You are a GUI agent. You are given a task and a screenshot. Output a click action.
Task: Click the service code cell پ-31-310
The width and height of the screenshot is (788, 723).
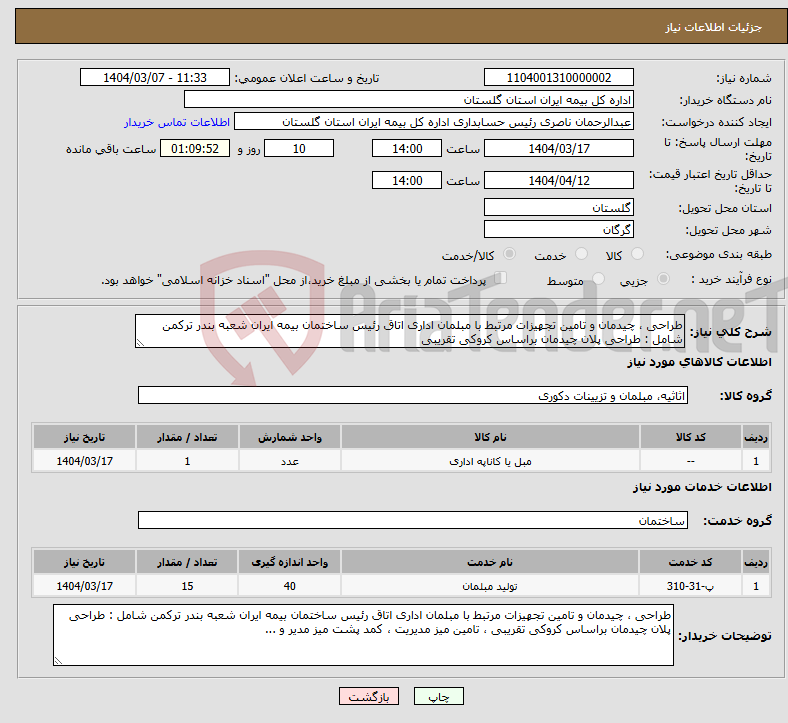(690, 586)
